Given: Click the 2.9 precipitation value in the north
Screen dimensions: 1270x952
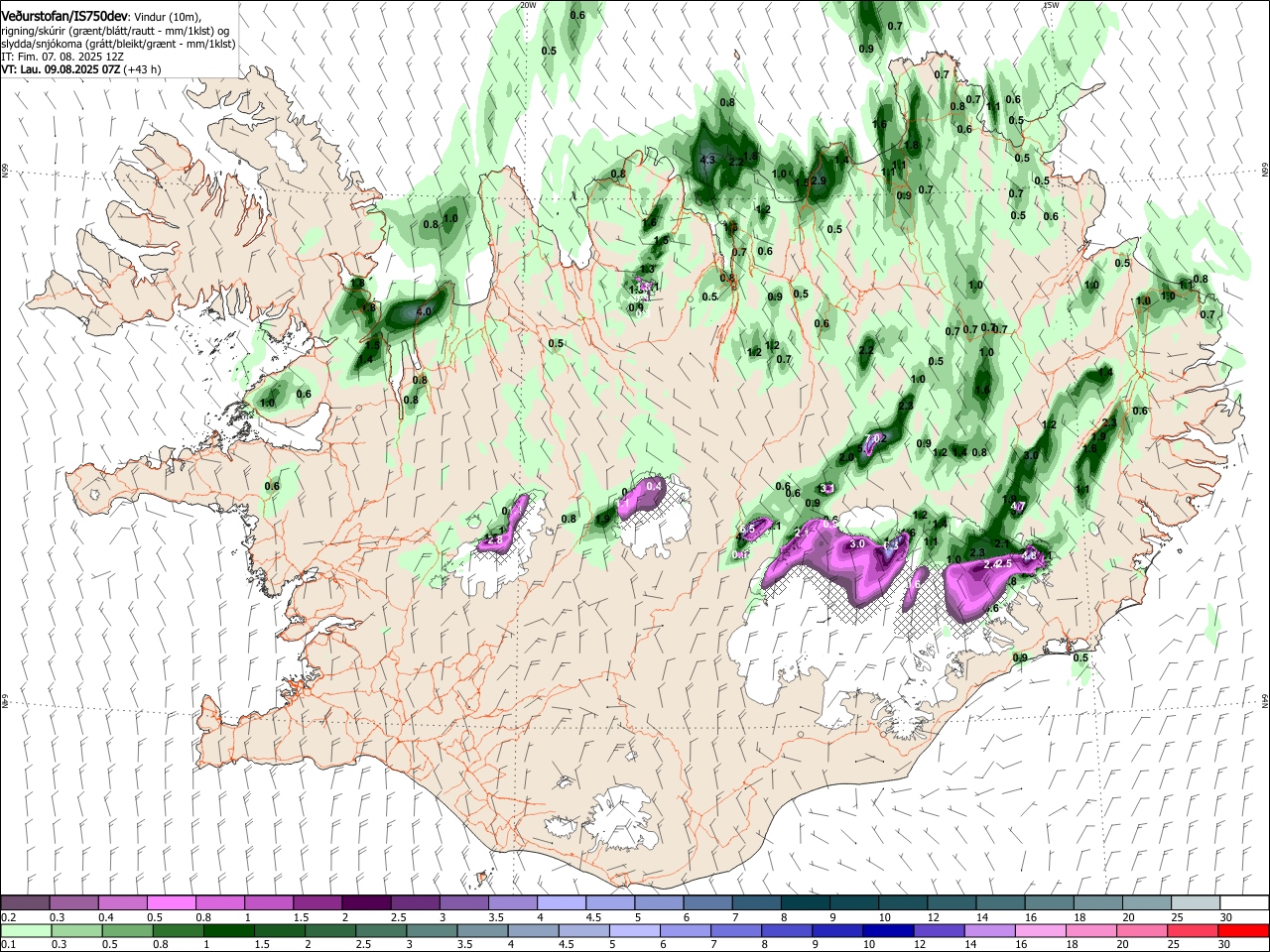Looking at the screenshot, I should 819,180.
